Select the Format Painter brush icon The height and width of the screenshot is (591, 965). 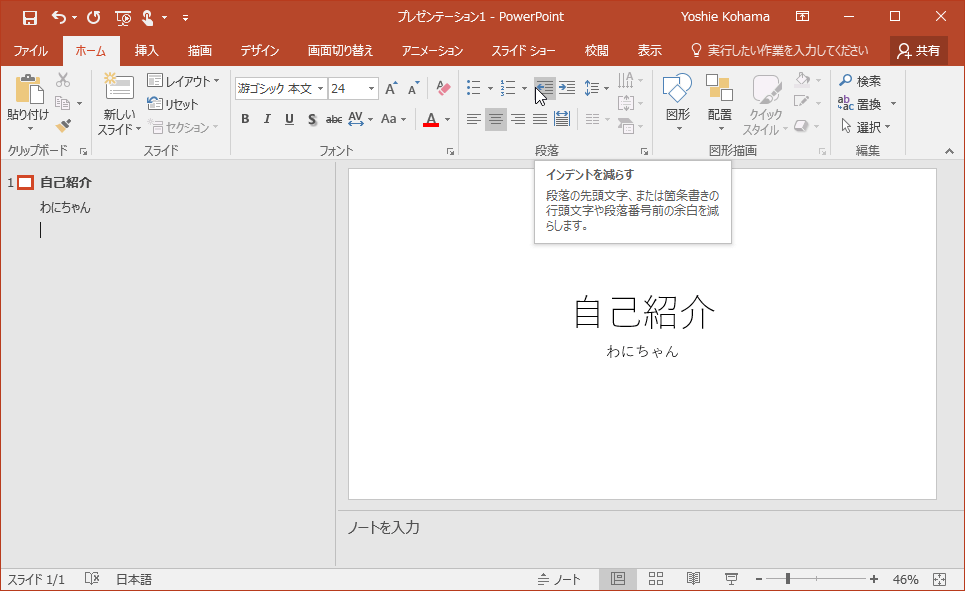64,125
